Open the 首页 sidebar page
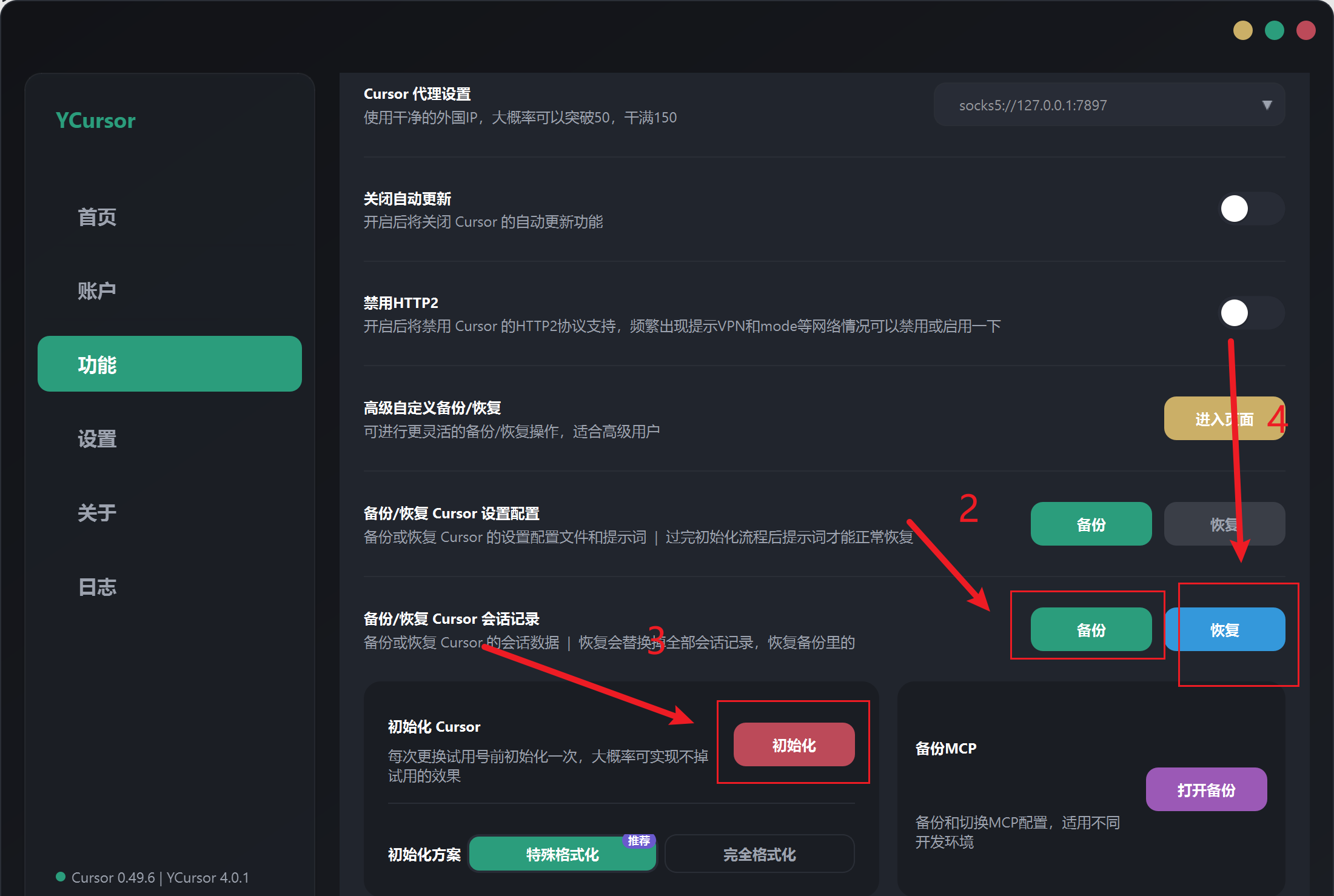 pos(97,217)
